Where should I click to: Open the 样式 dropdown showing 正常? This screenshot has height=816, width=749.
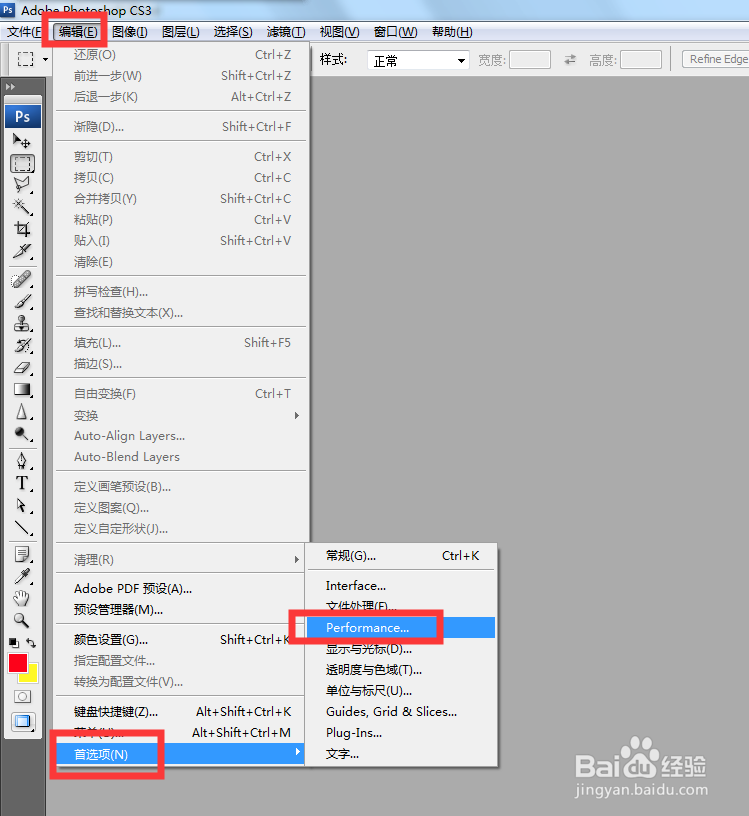pyautogui.click(x=418, y=60)
